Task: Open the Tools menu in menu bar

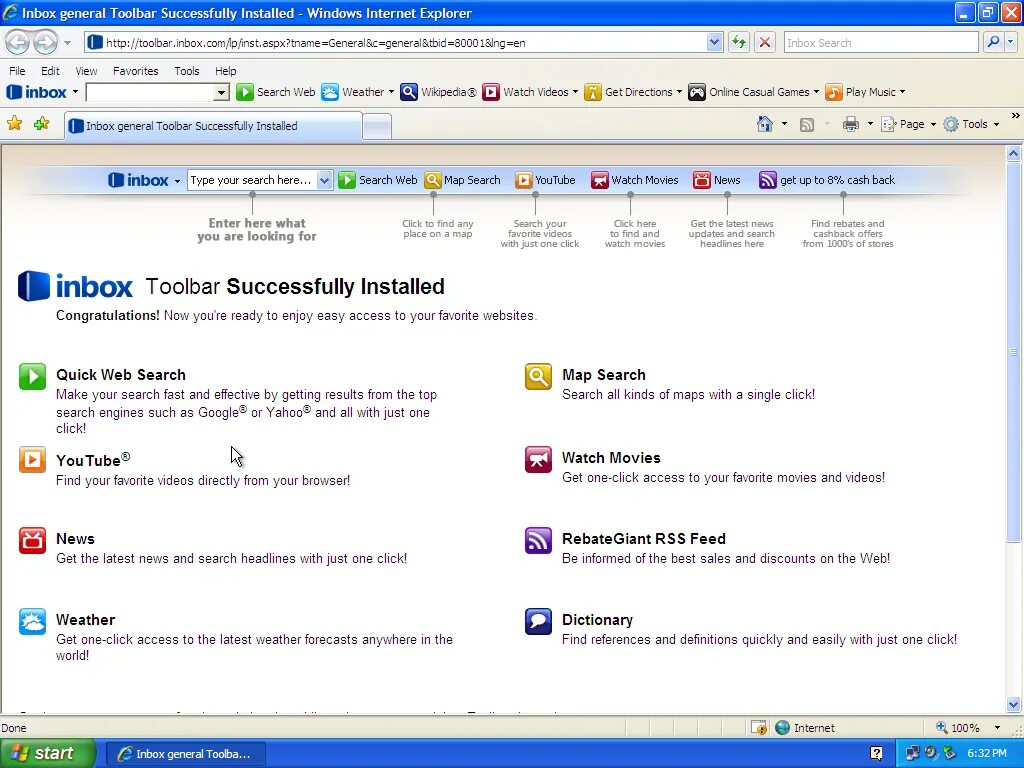Action: (187, 71)
